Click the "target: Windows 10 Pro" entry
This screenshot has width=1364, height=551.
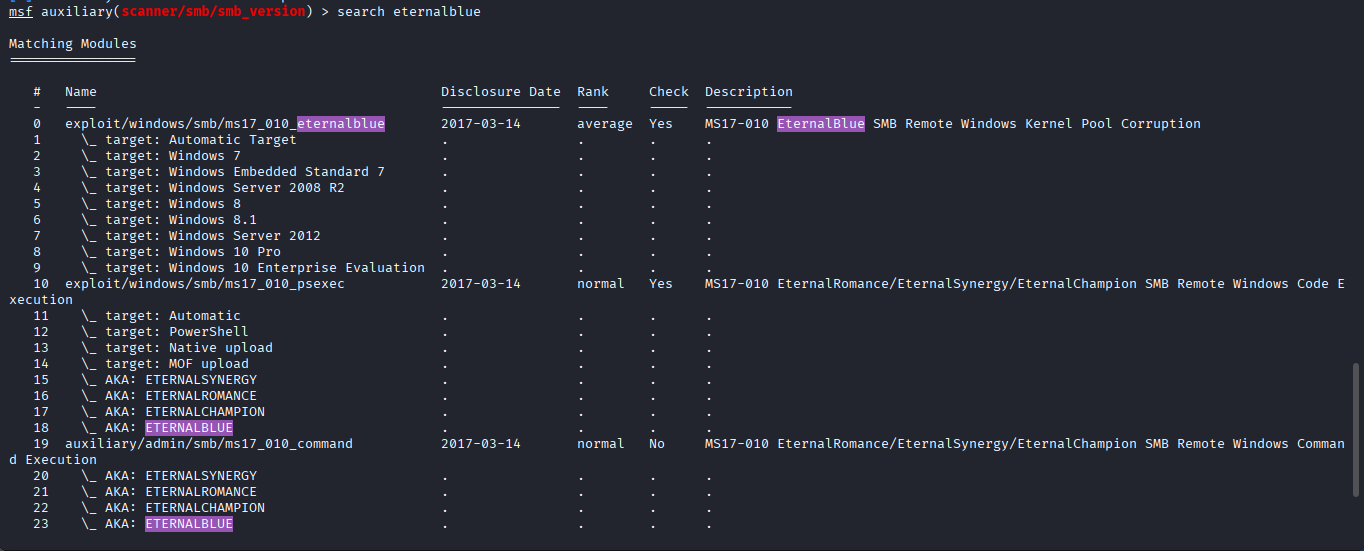[192, 252]
